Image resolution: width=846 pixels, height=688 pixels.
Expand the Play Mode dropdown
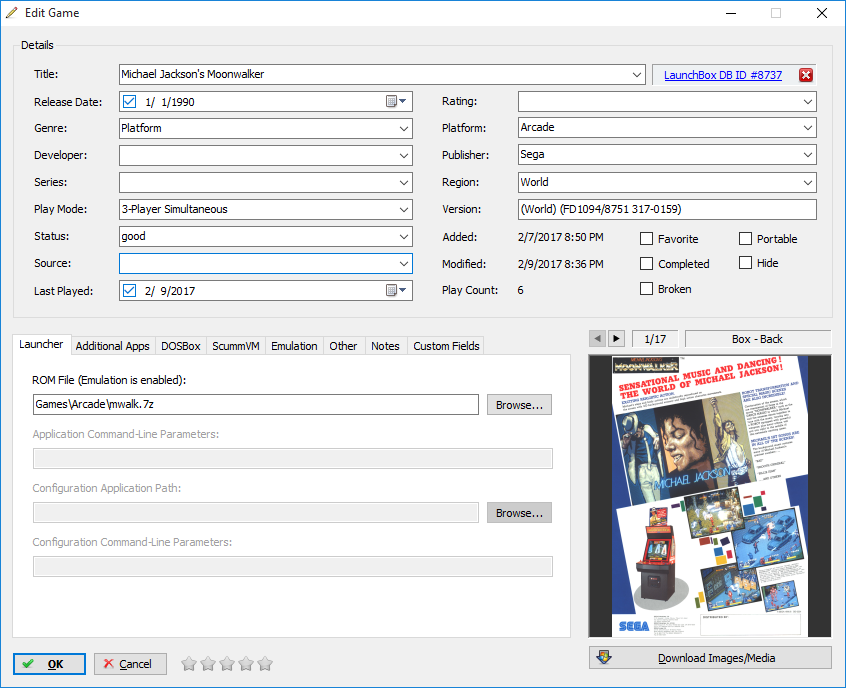[x=404, y=209]
